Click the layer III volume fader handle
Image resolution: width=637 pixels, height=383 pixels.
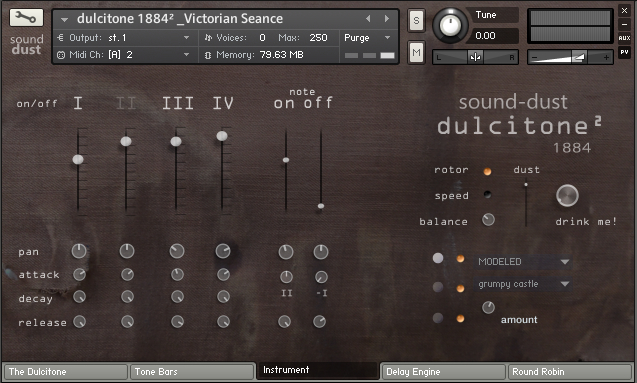pyautogui.click(x=176, y=141)
